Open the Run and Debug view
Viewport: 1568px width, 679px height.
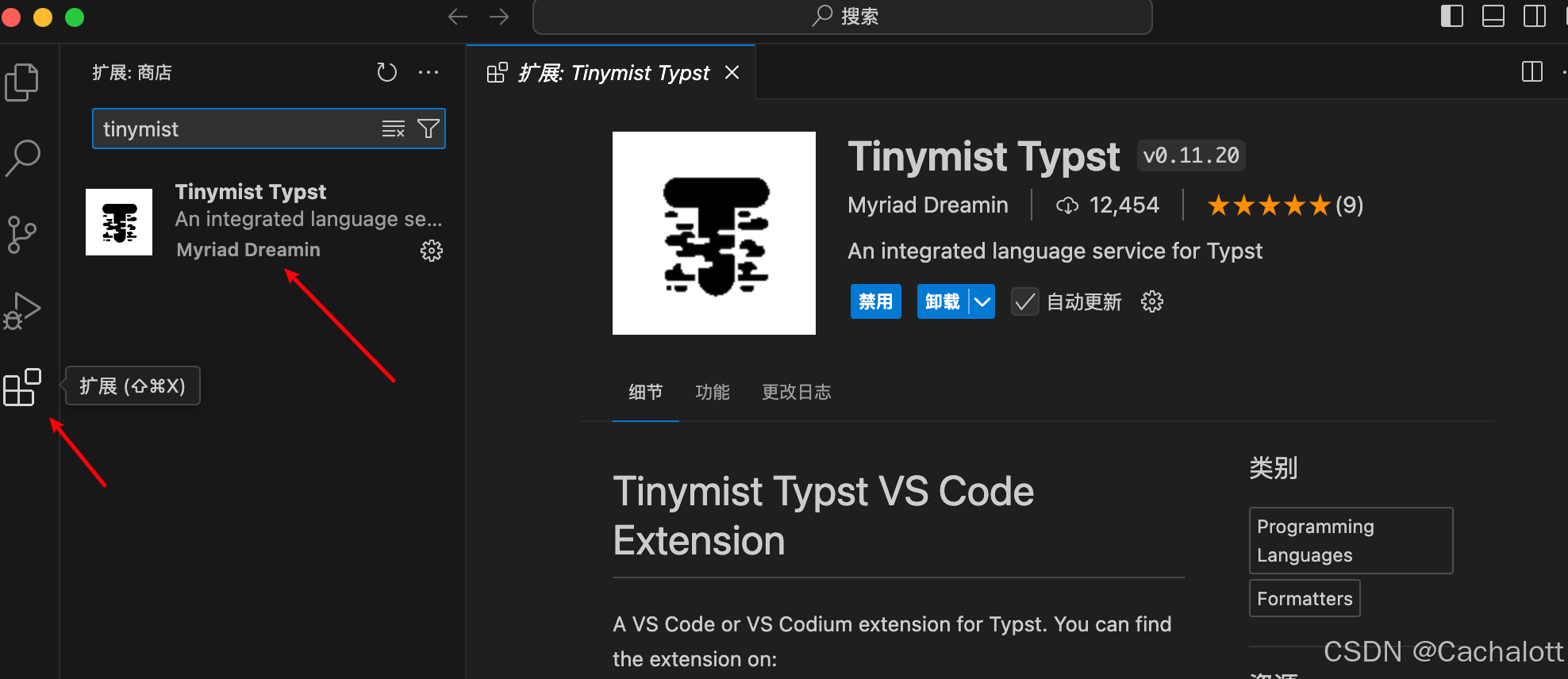22,311
